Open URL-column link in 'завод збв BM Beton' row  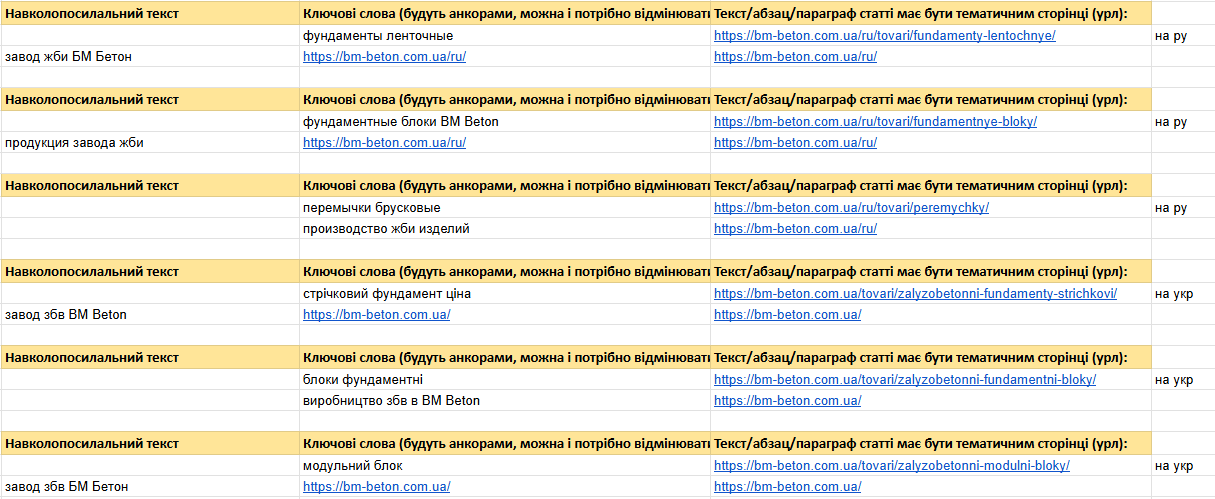(787, 315)
